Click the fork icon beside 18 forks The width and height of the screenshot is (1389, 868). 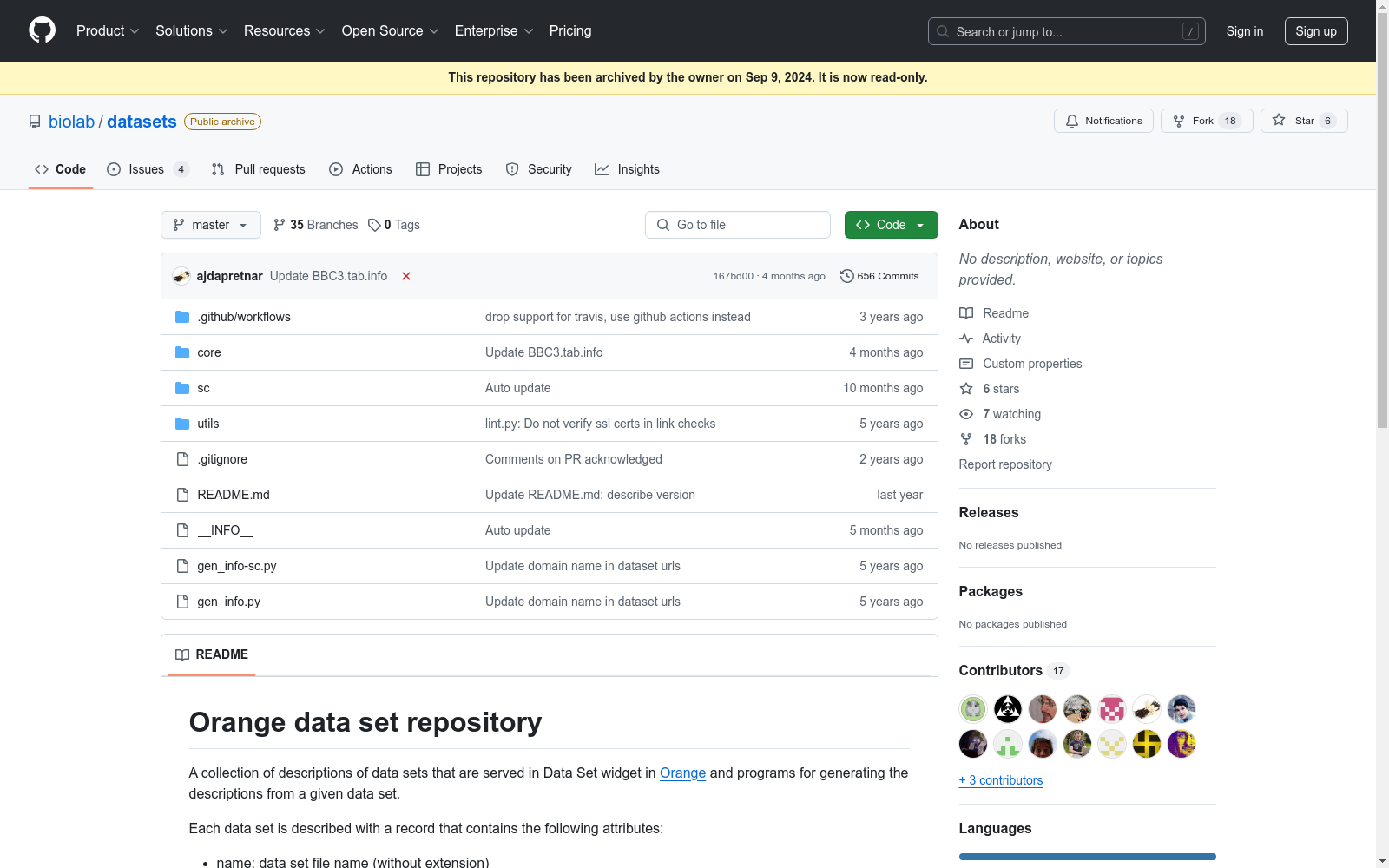[x=966, y=439]
